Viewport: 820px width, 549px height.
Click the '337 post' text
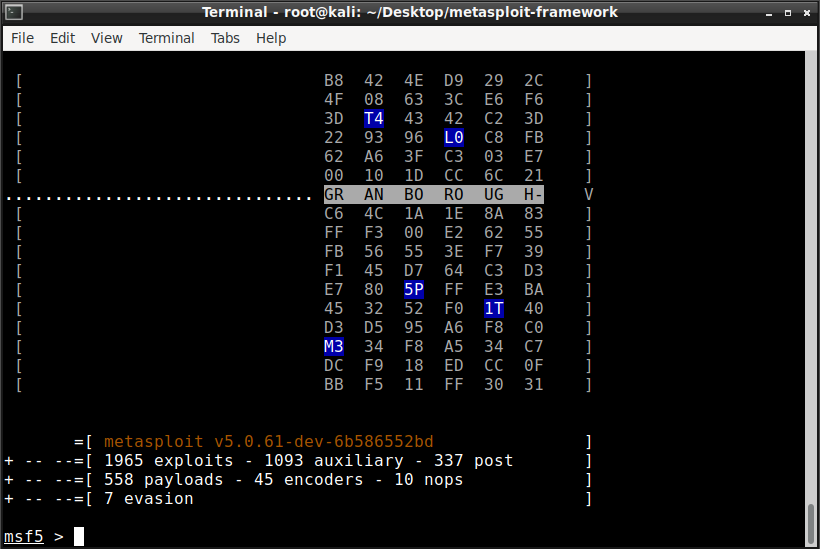pyautogui.click(x=473, y=461)
